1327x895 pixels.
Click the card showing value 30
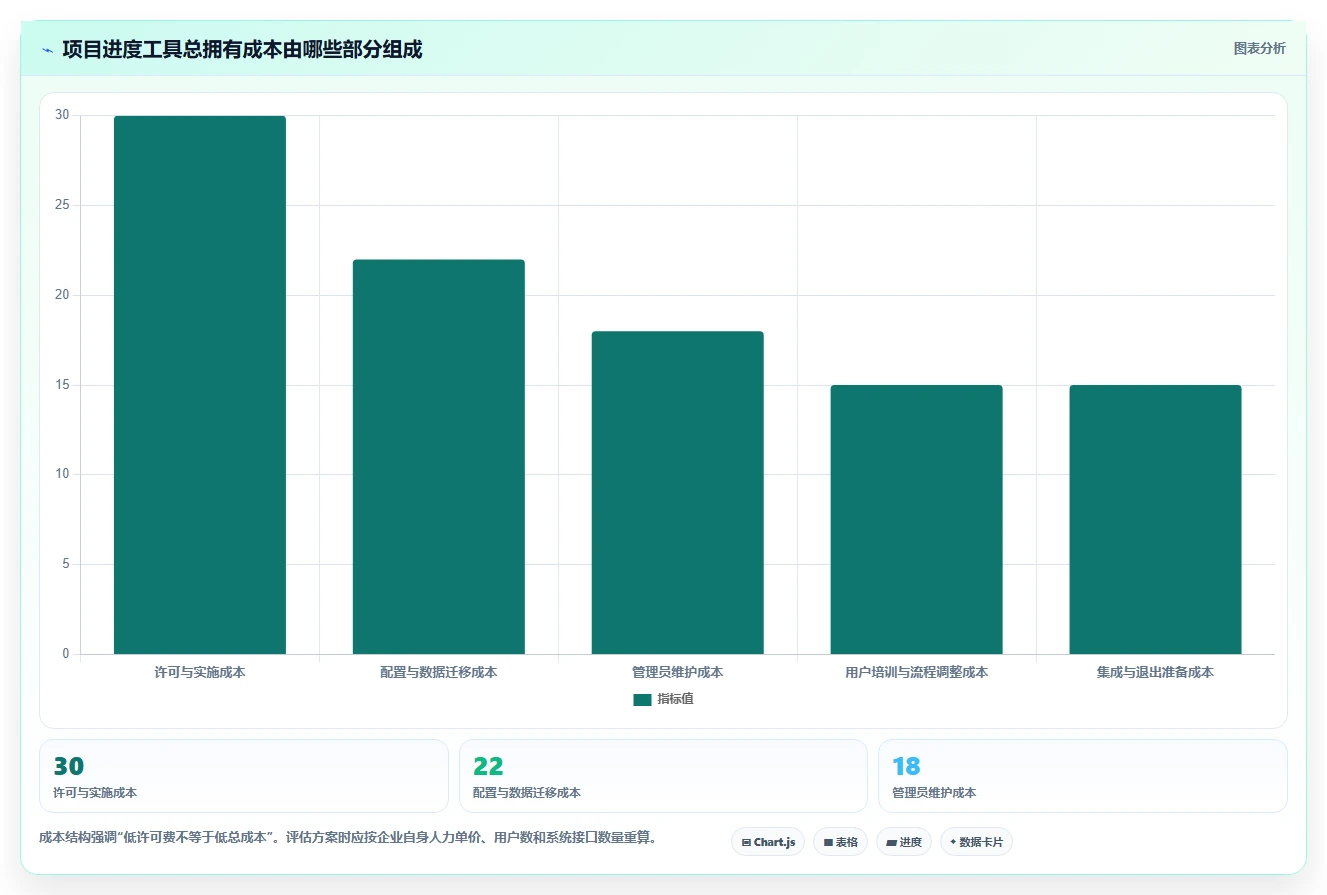click(244, 776)
